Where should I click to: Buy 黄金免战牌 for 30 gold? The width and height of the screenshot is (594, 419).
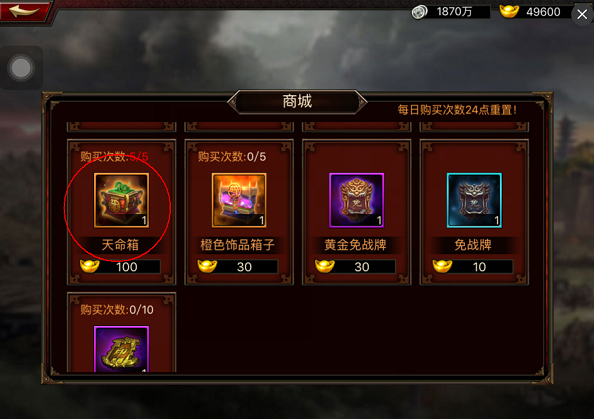point(355,267)
